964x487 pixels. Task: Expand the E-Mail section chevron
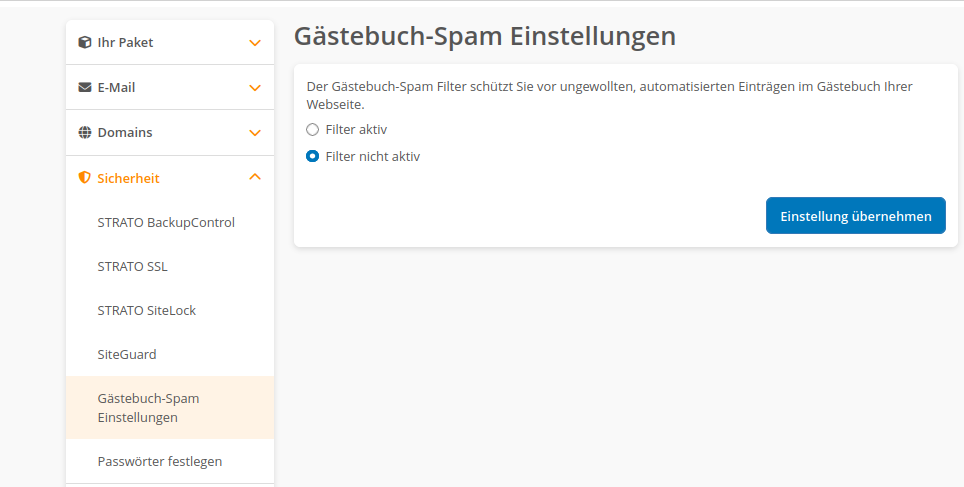tap(255, 88)
